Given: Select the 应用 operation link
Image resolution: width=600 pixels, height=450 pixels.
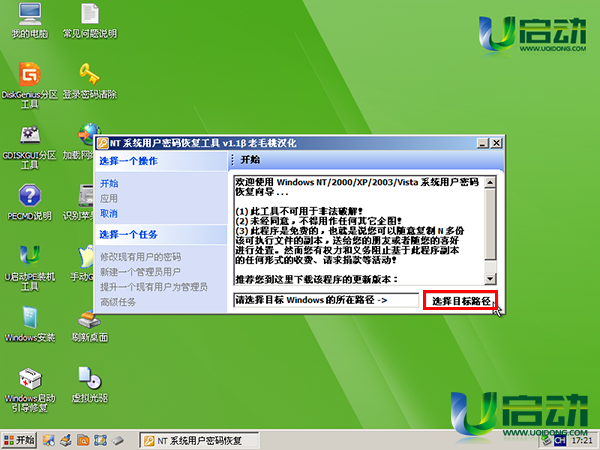Looking at the screenshot, I should click(x=109, y=199).
